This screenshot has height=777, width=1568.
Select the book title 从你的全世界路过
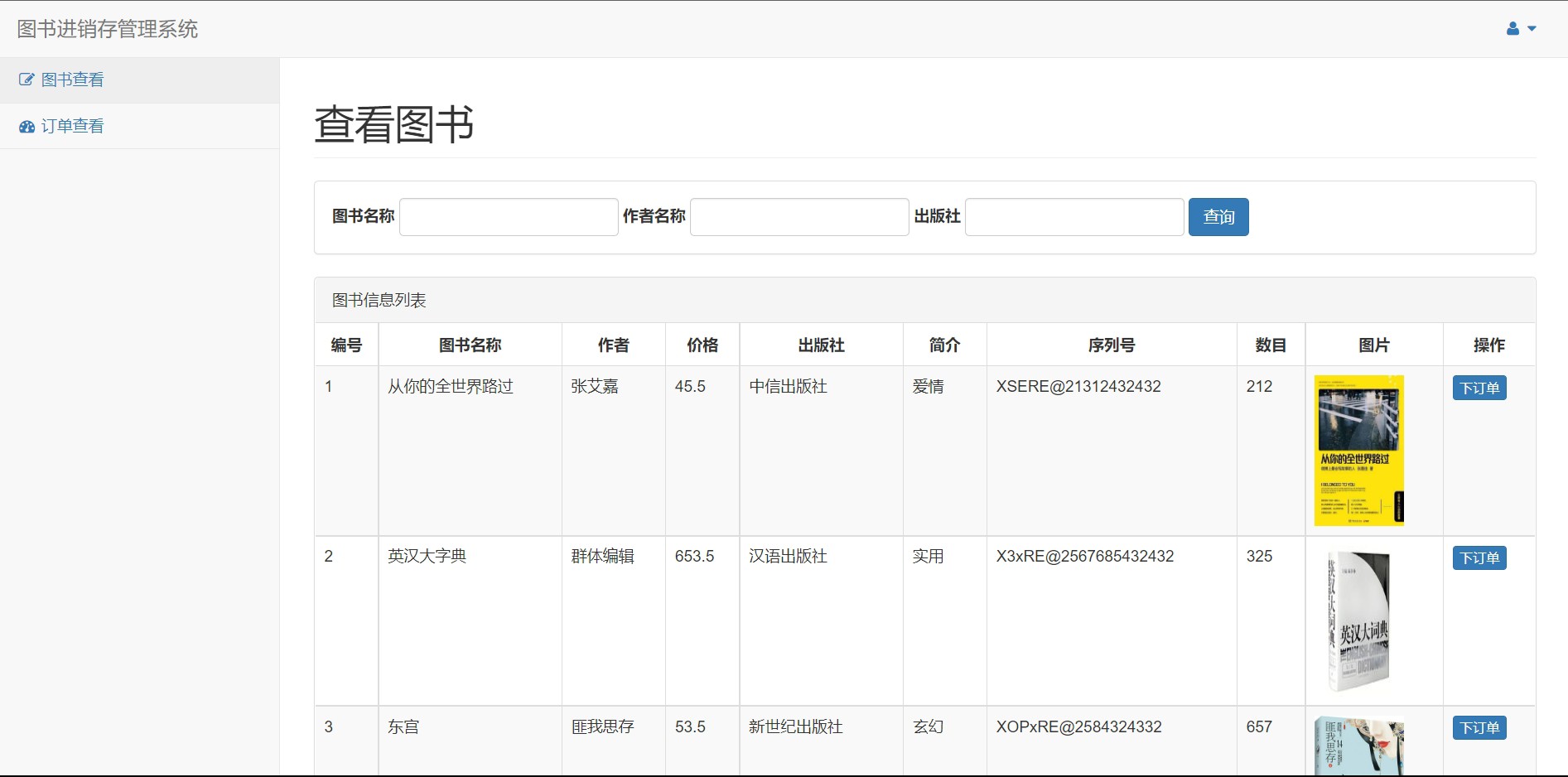pos(451,386)
